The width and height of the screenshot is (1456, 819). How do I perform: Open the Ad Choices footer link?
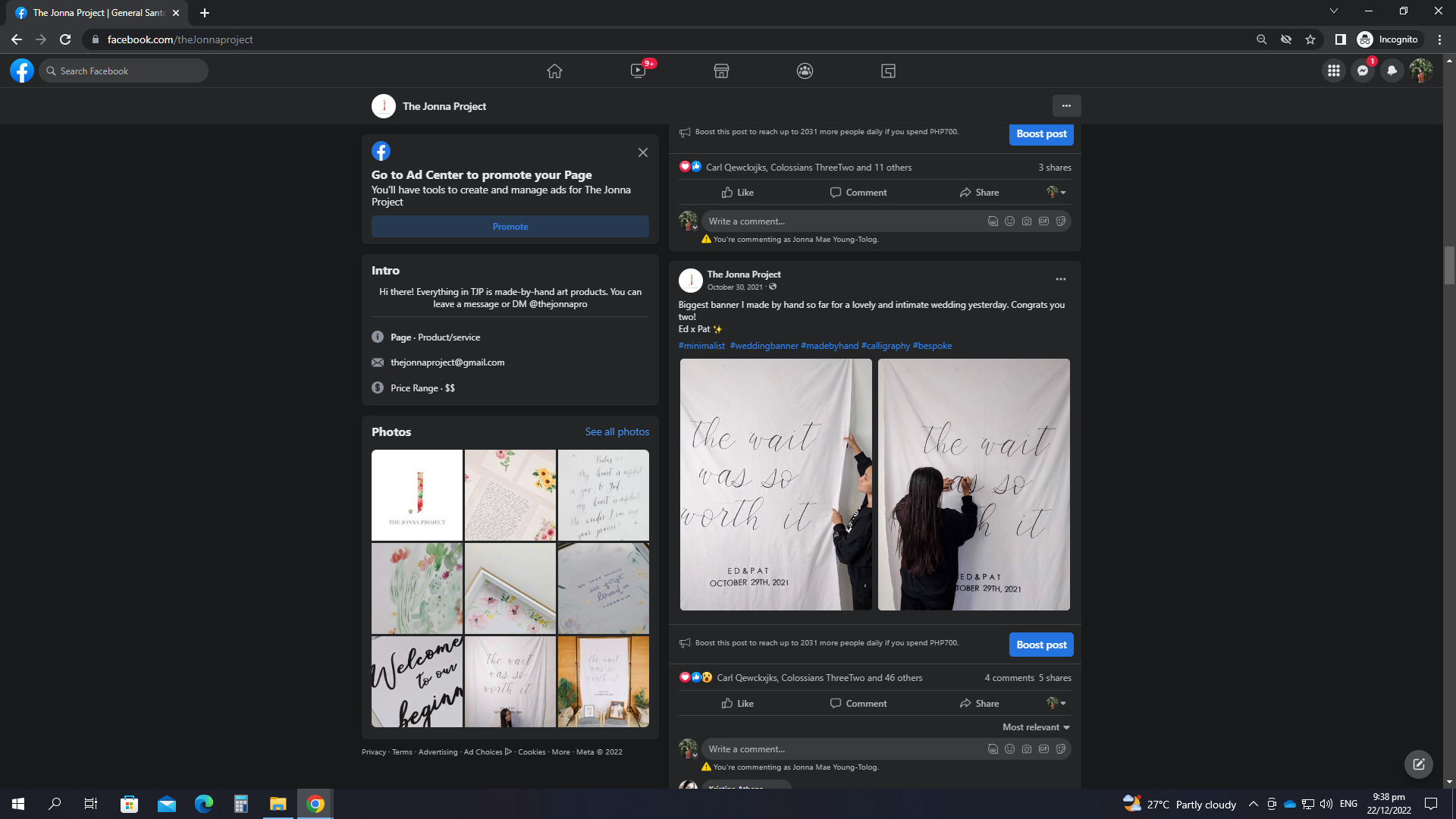[x=488, y=752]
